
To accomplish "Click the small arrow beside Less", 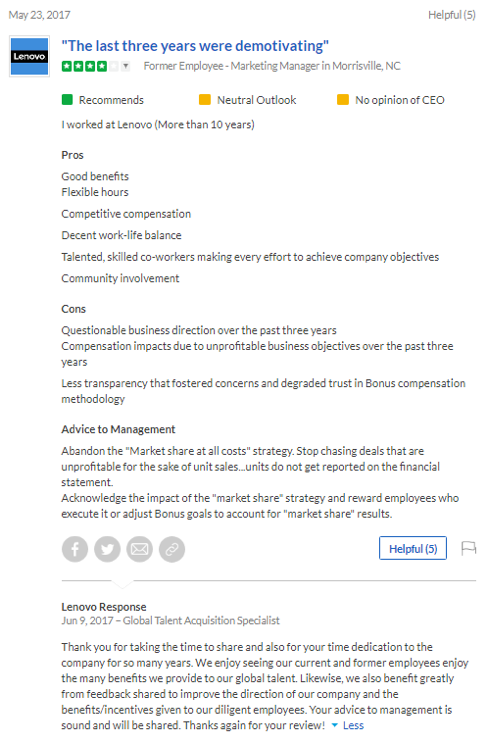I will point(335,725).
